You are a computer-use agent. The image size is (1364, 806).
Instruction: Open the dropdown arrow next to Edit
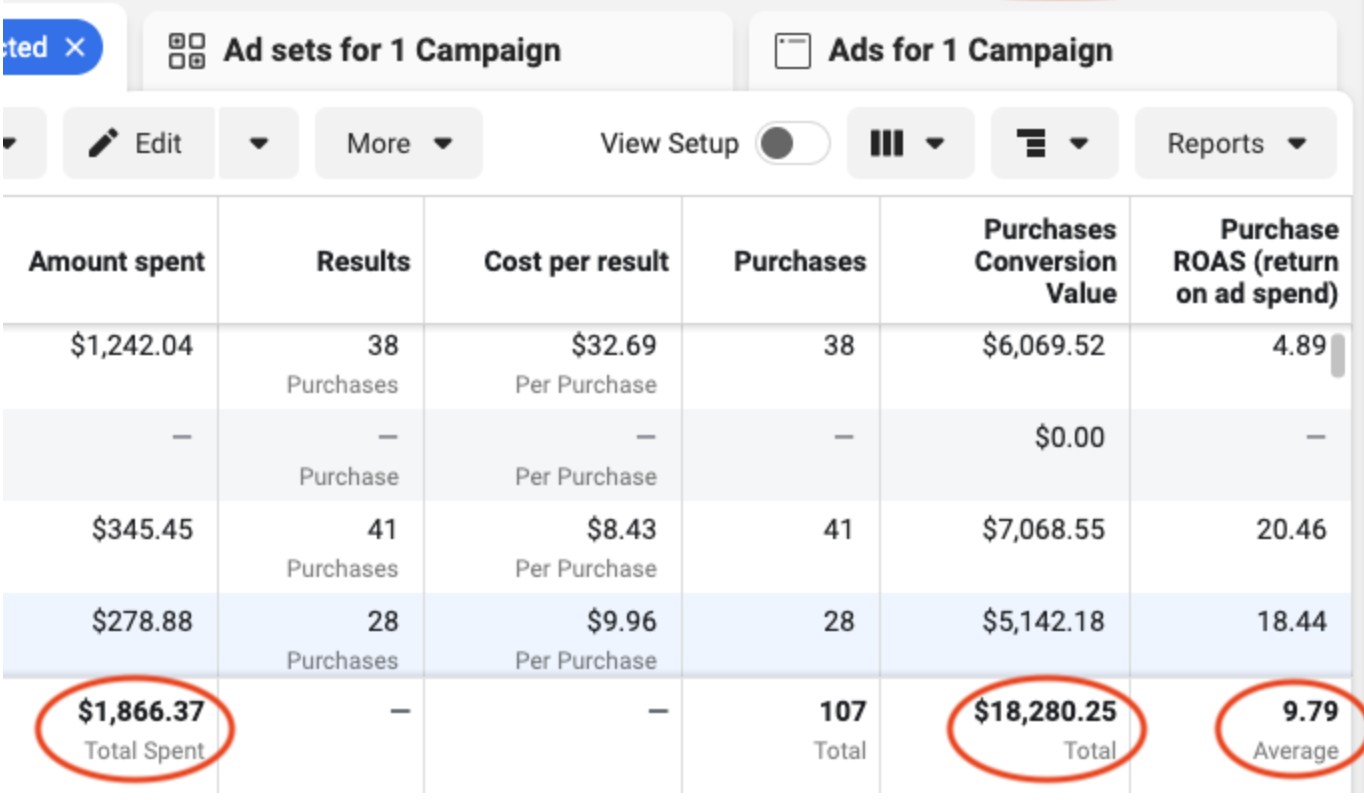click(x=258, y=143)
